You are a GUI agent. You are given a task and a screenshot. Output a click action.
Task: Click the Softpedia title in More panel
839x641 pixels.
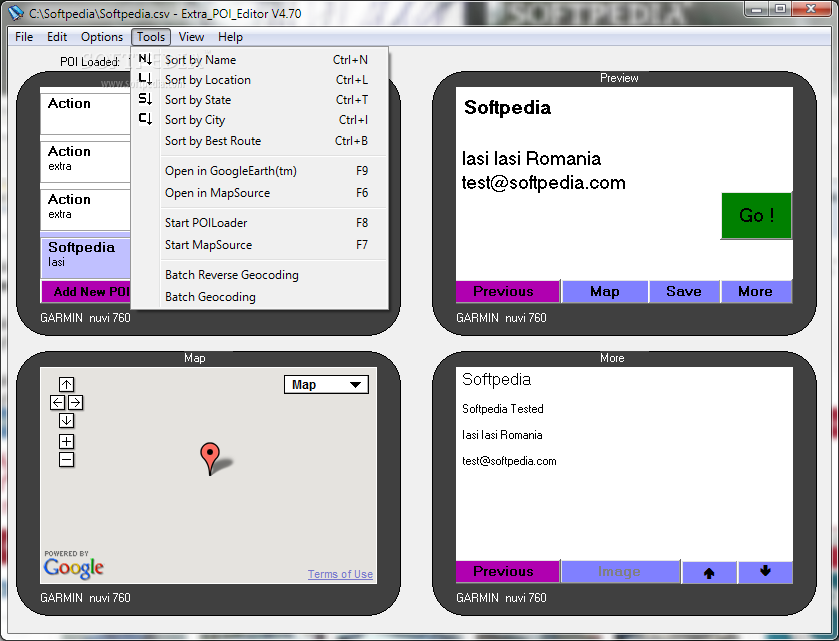497,379
